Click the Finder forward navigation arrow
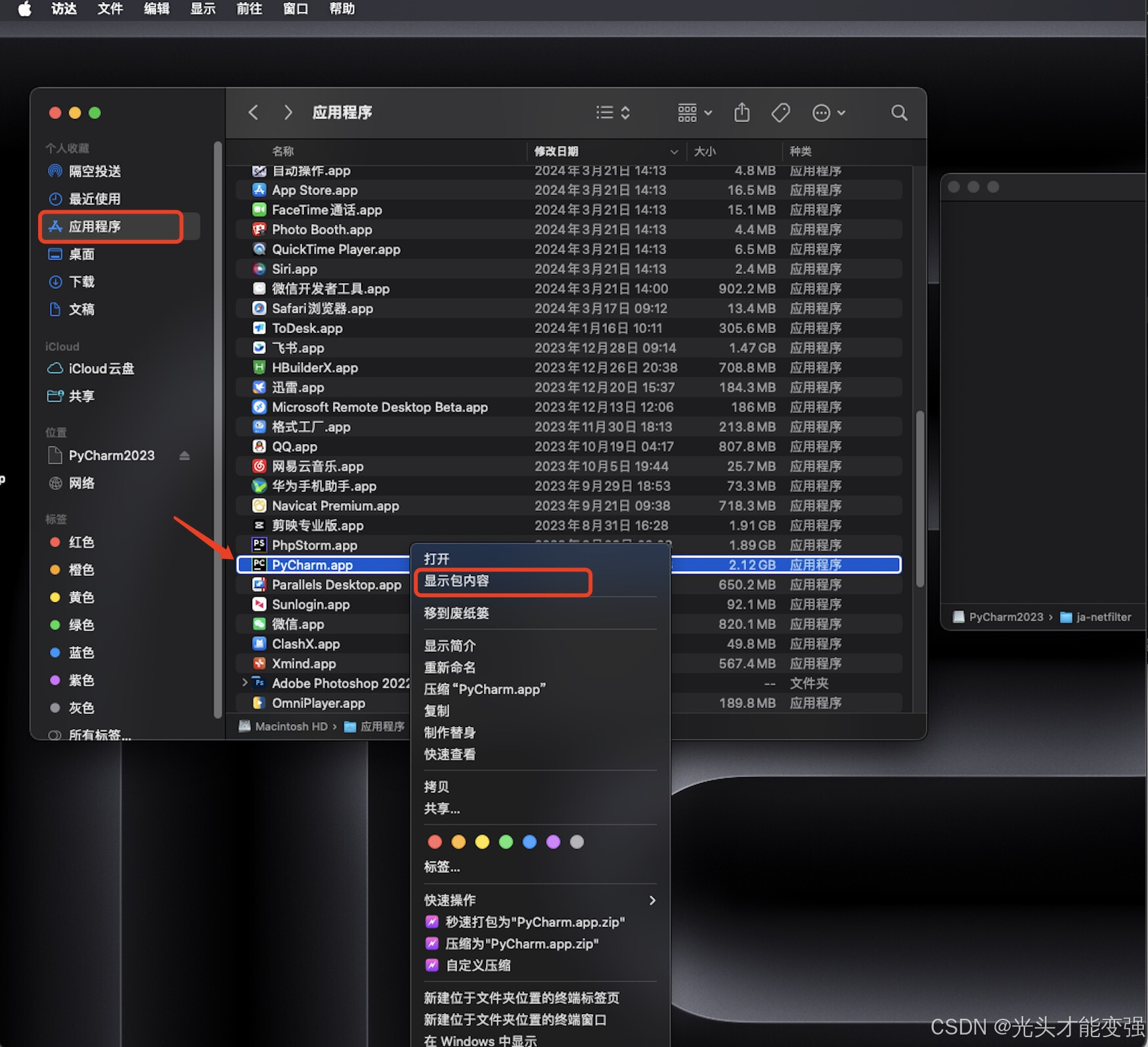The height and width of the screenshot is (1047, 1148). [288, 112]
